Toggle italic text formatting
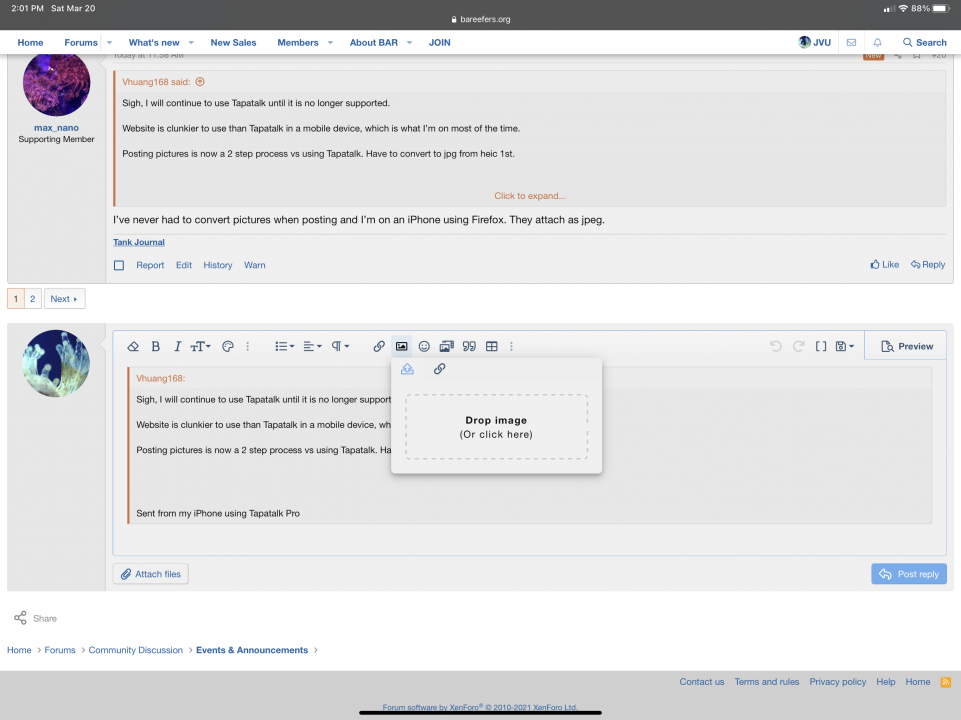 pos(177,347)
